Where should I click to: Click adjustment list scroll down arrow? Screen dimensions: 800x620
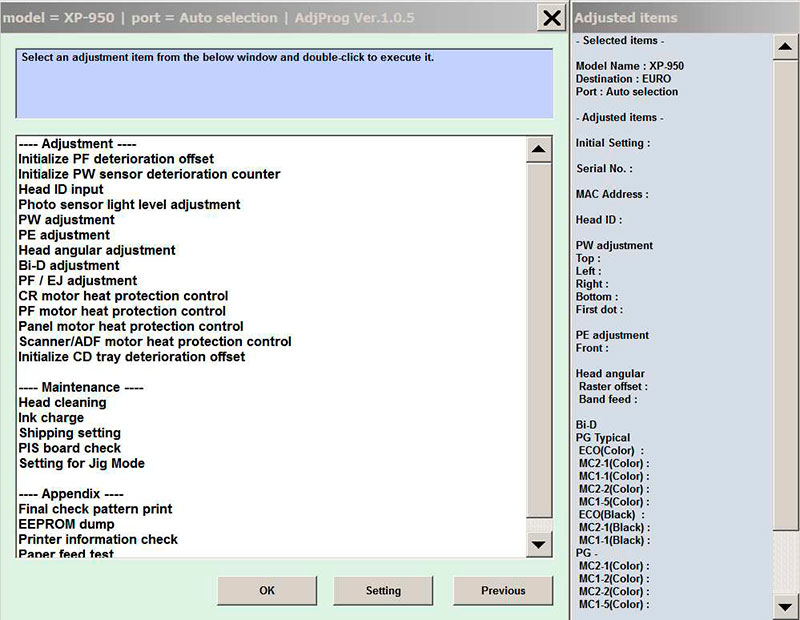(x=538, y=544)
